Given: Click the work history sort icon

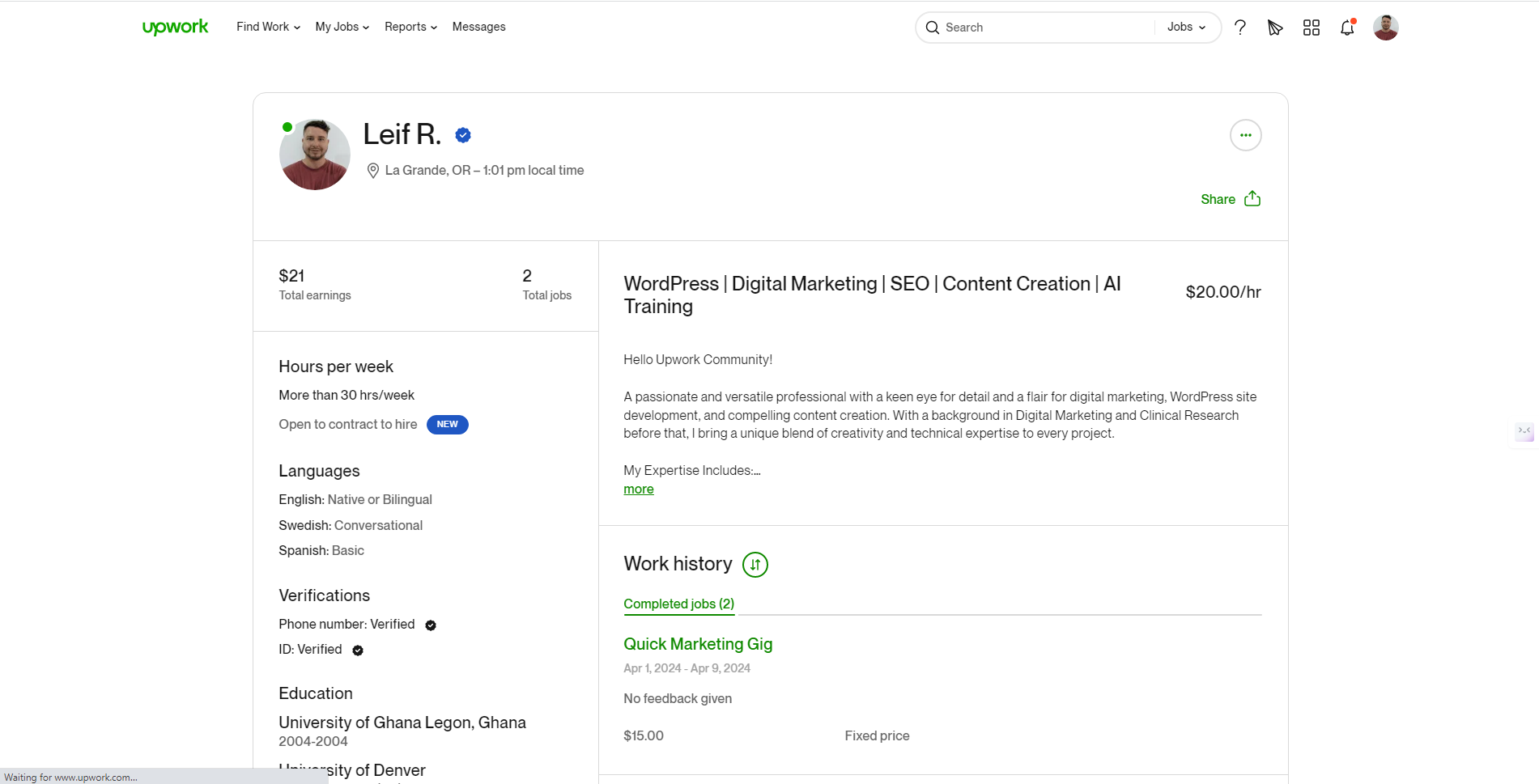Looking at the screenshot, I should click(x=755, y=565).
